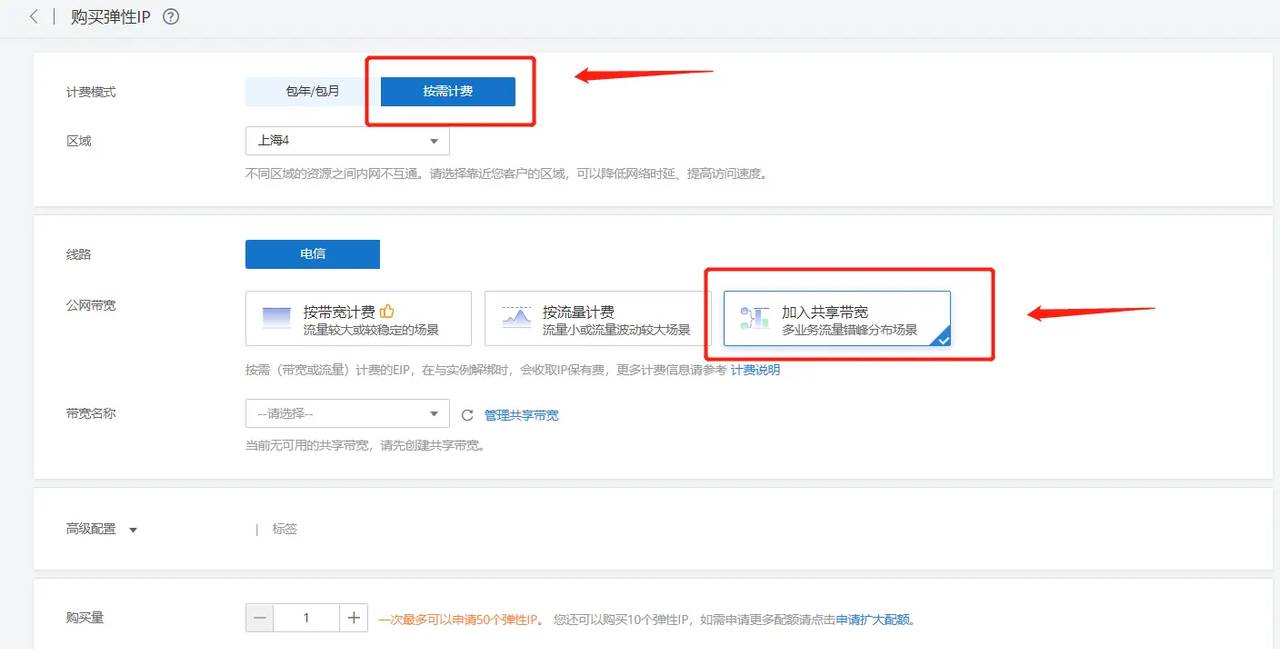Click 申请扩大配额 to request more quota

click(871, 618)
